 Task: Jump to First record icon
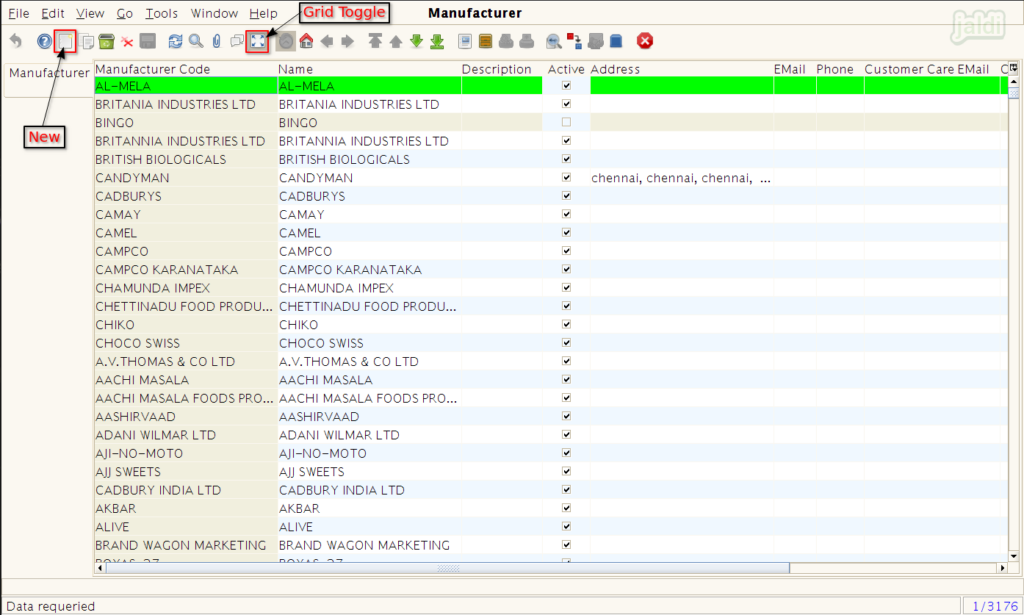pos(375,41)
